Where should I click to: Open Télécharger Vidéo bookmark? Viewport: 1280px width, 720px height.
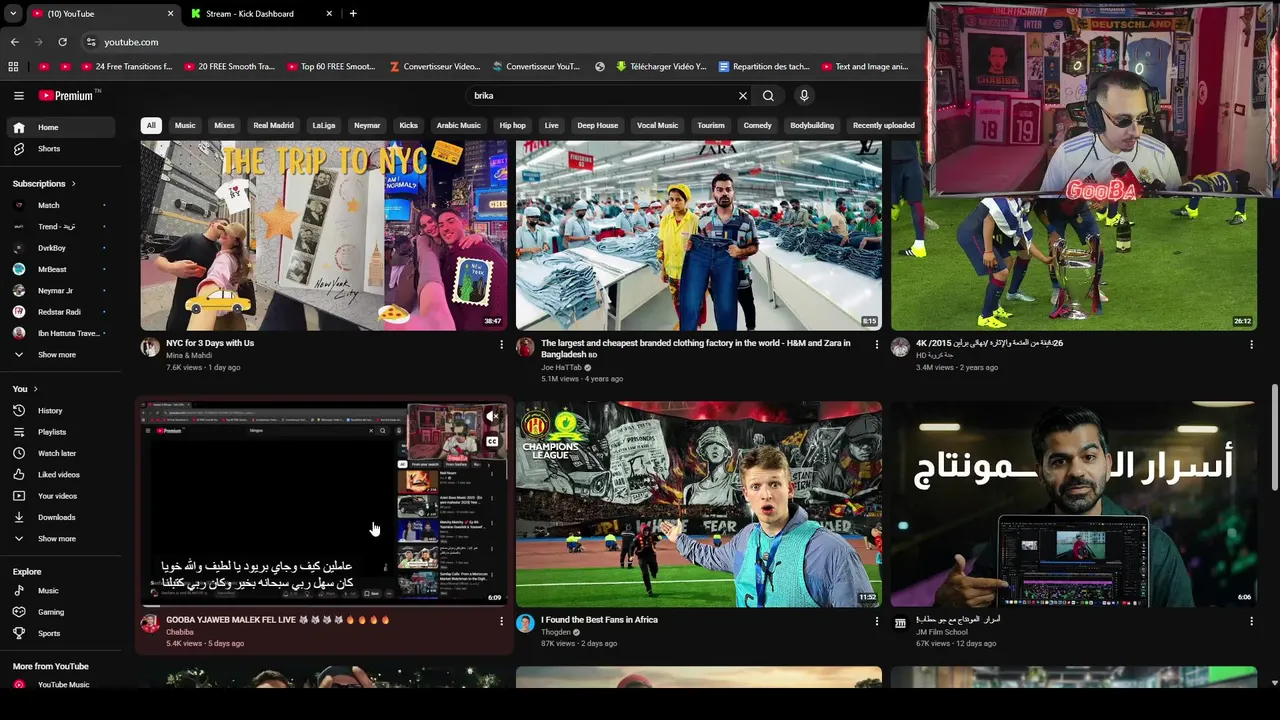[x=661, y=67]
